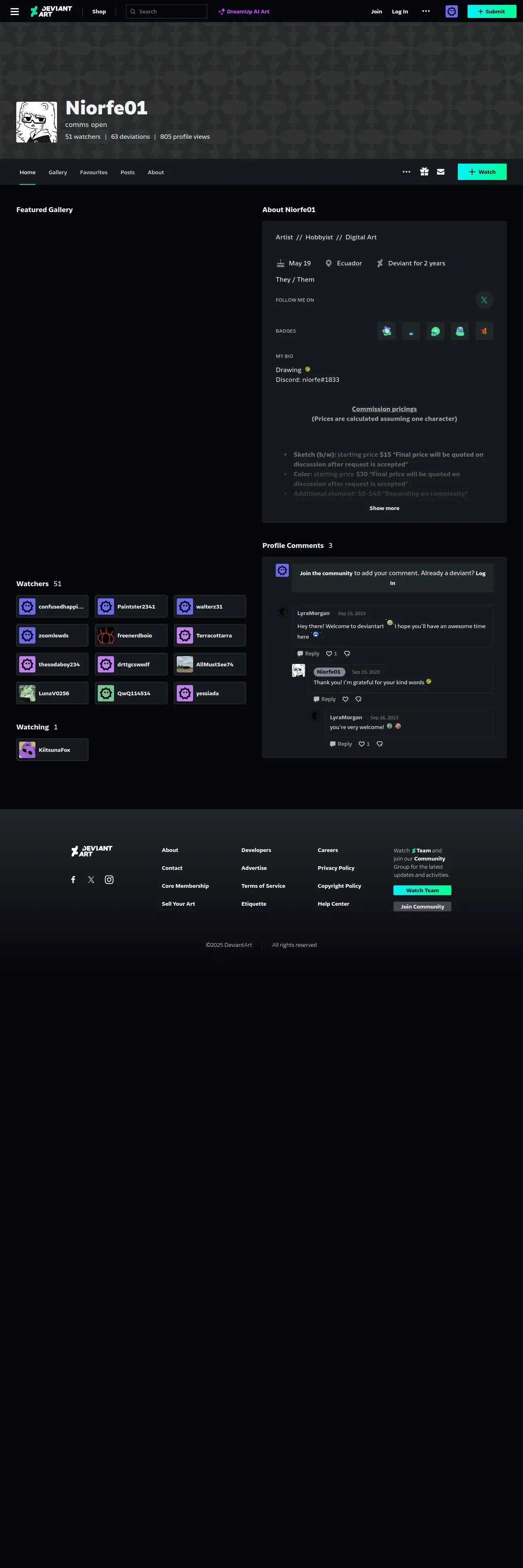Open the Instagram icon in footer
523x1568 pixels.
(109, 880)
